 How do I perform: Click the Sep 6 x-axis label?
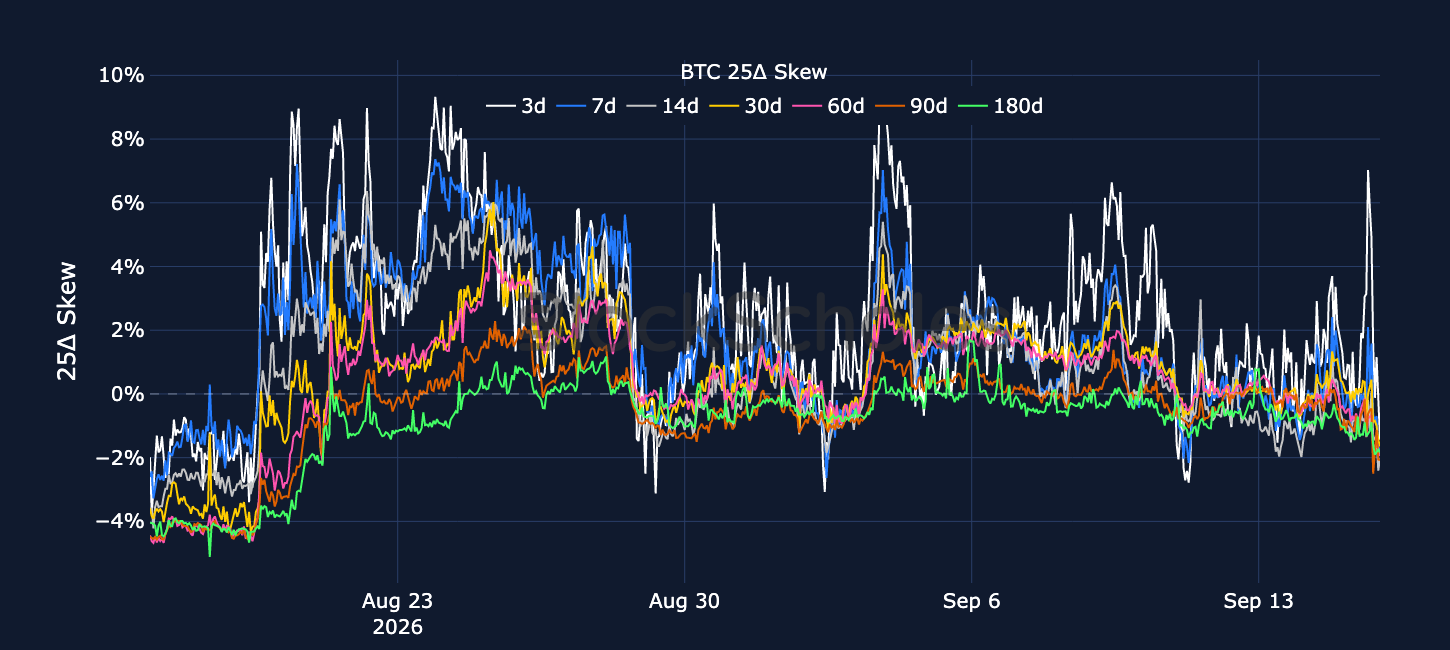[972, 602]
